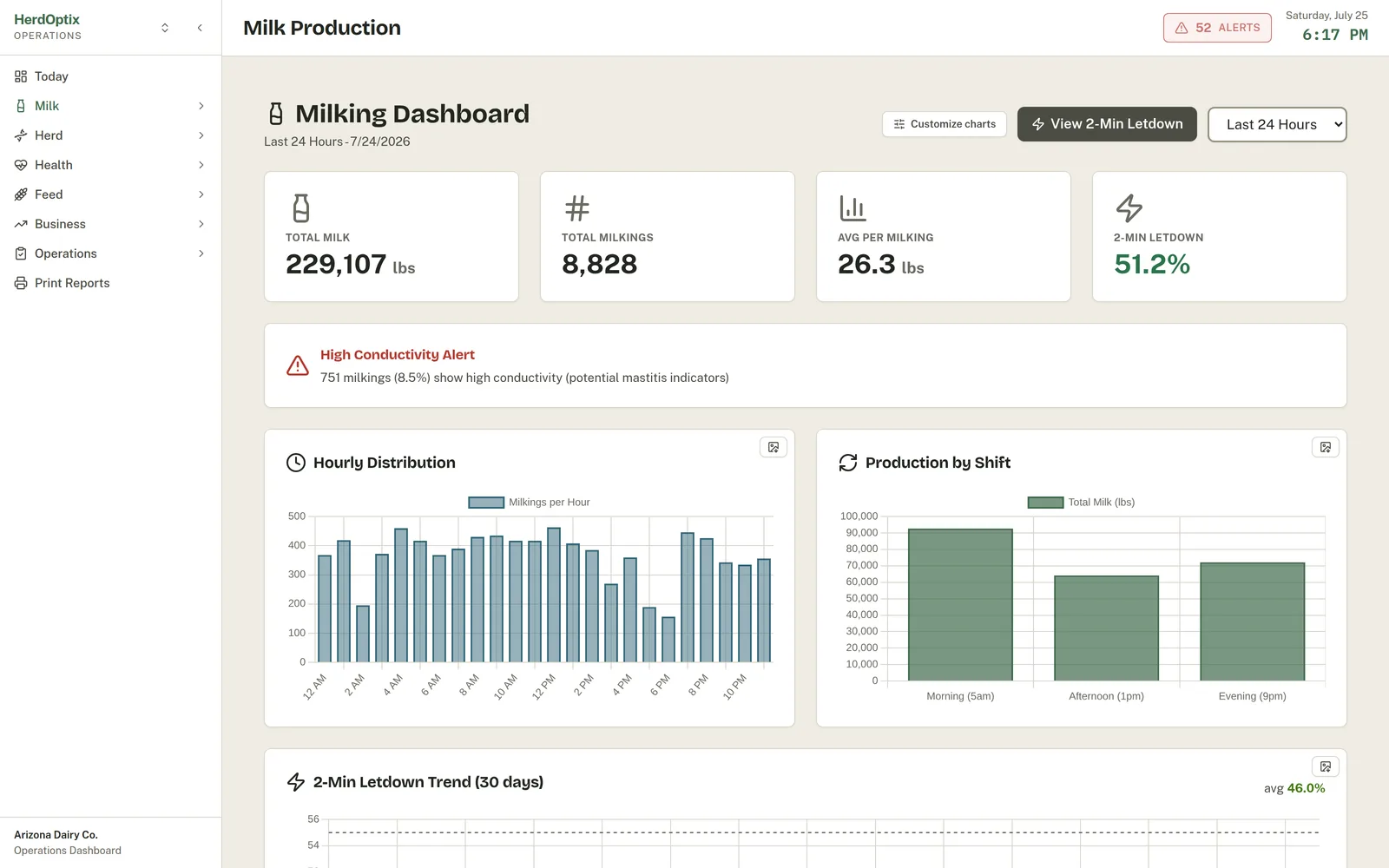
Task: Open the Operations menu item
Action: point(111,253)
